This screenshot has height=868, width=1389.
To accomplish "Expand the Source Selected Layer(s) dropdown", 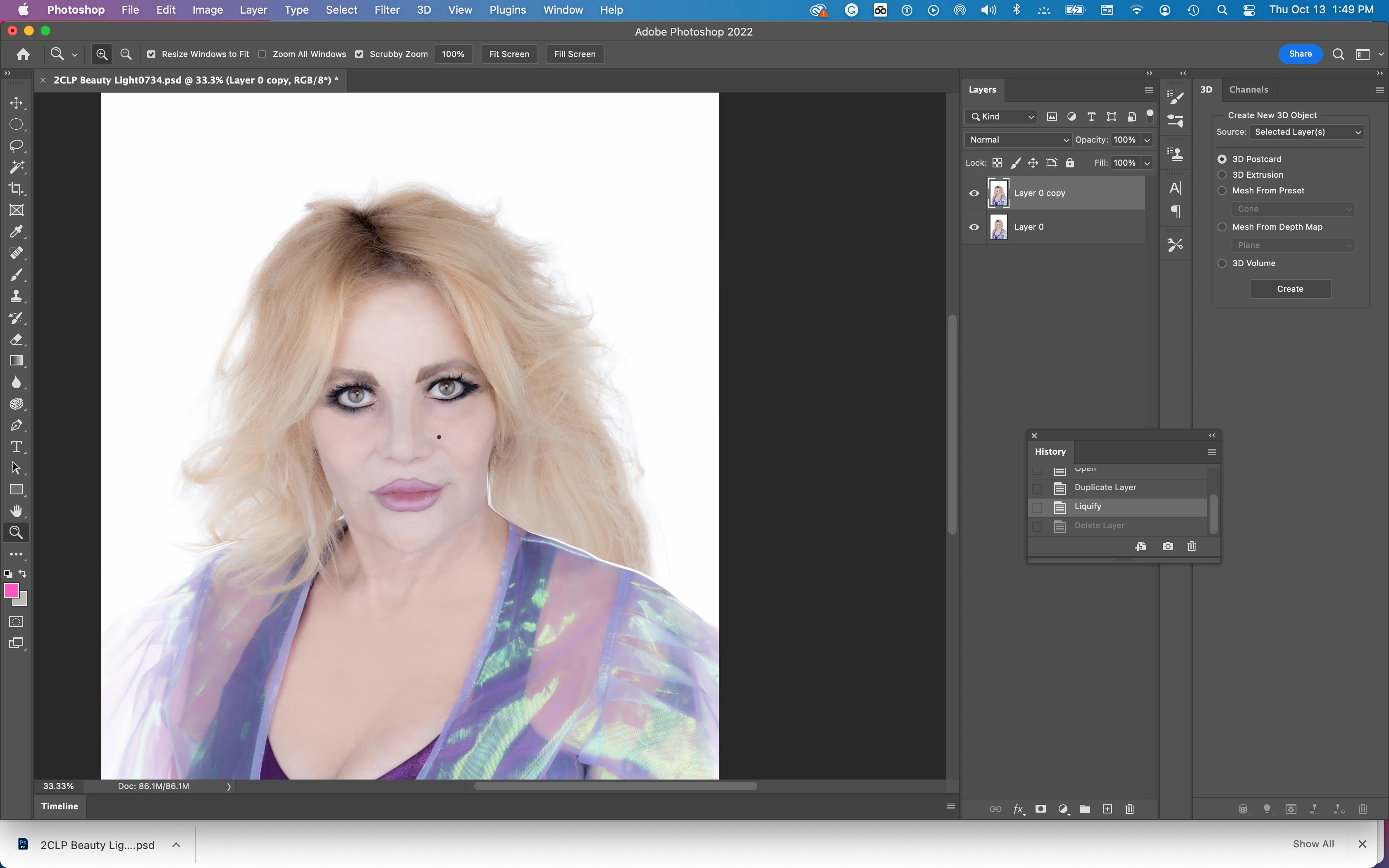I will [x=1306, y=132].
